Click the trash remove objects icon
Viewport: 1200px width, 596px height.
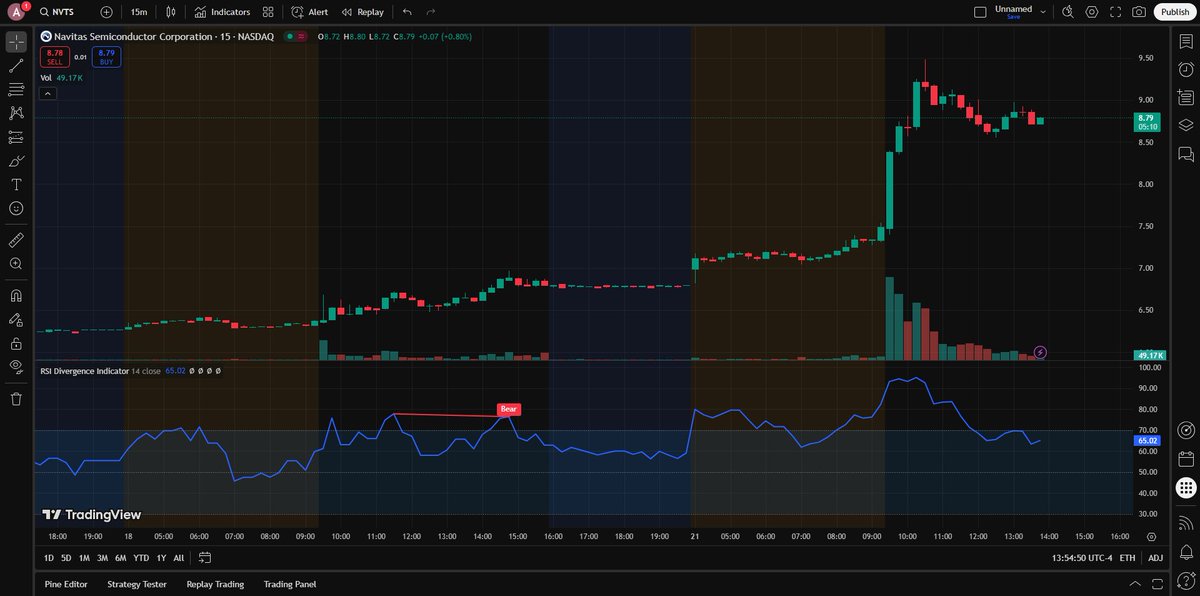pos(16,399)
